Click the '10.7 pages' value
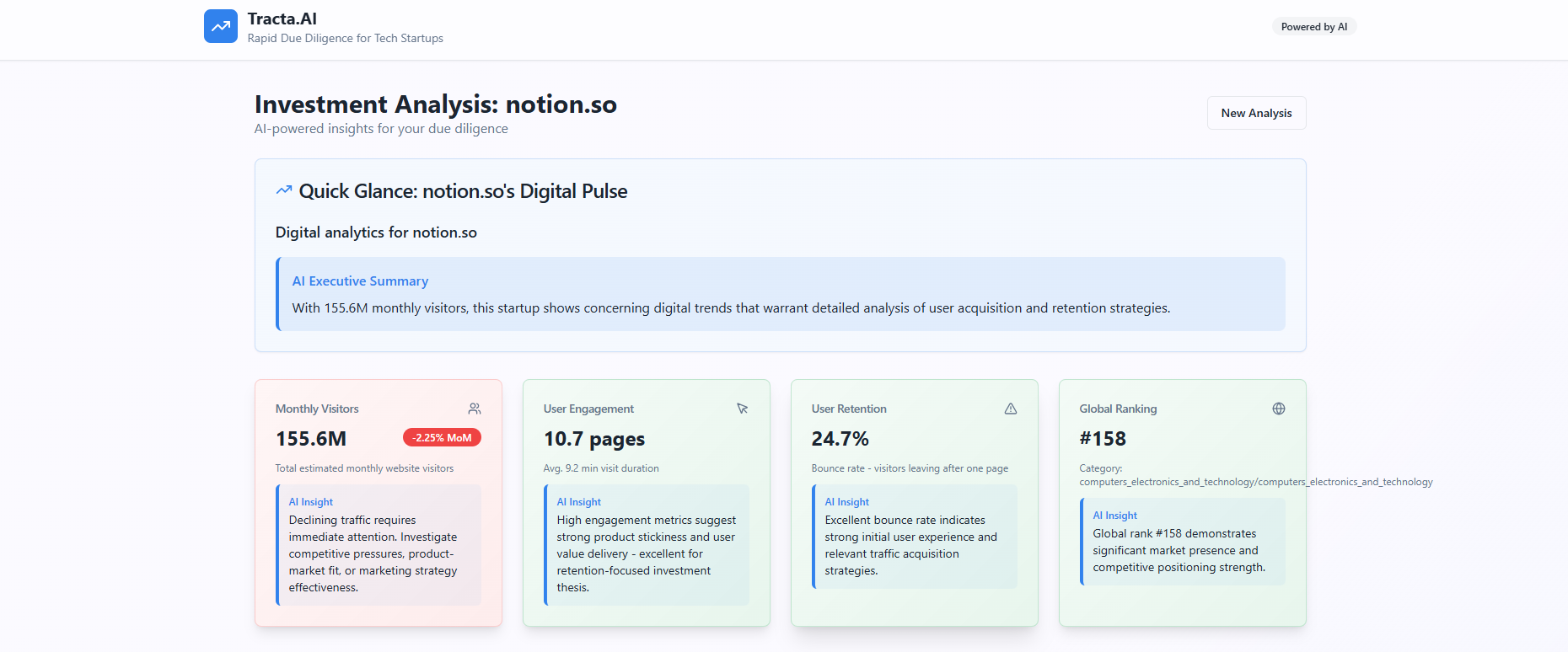The height and width of the screenshot is (652, 1568). point(594,439)
